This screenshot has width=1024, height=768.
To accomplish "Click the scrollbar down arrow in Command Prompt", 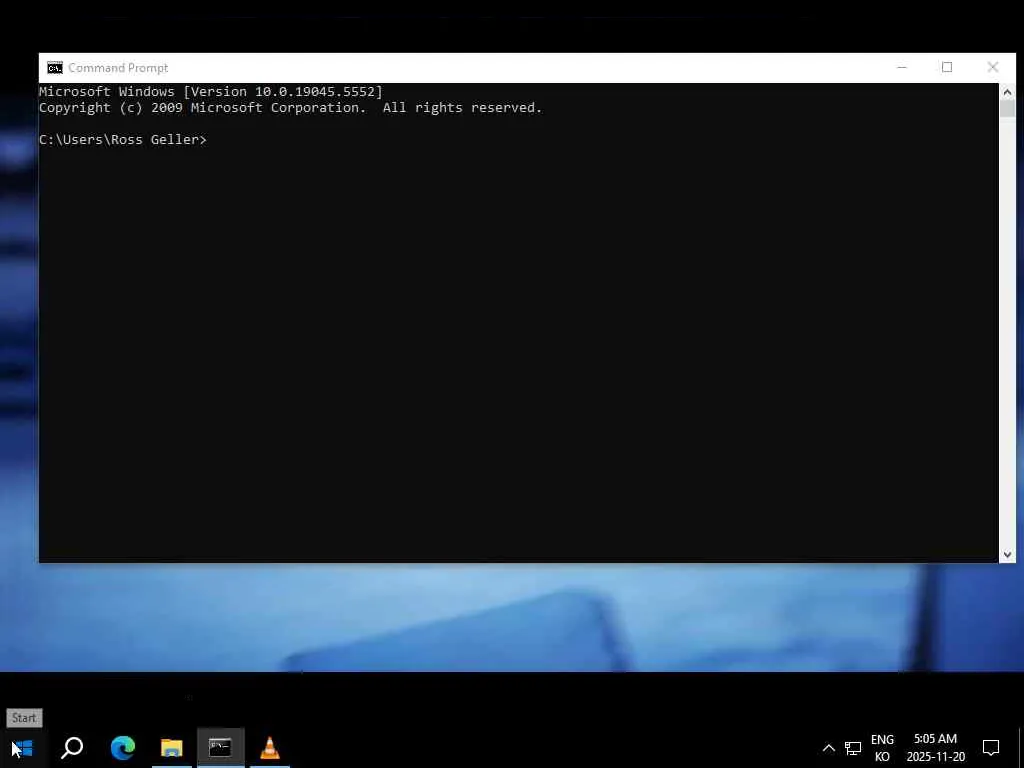I will click(1007, 554).
